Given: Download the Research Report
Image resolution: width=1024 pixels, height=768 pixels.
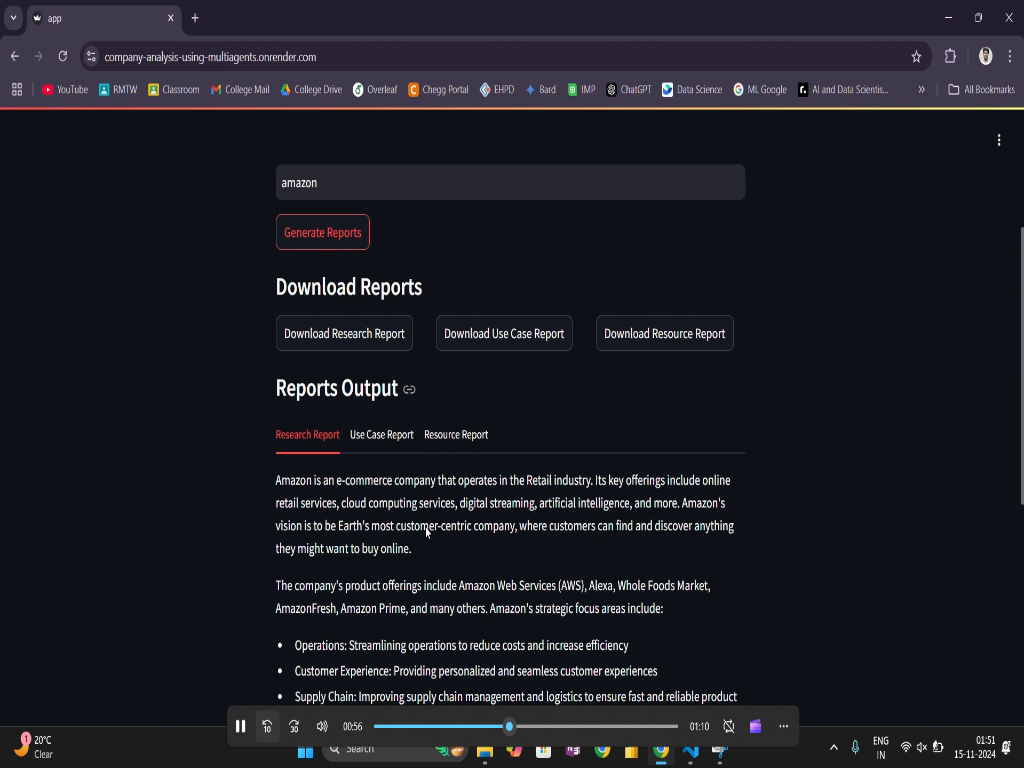Looking at the screenshot, I should (x=344, y=334).
